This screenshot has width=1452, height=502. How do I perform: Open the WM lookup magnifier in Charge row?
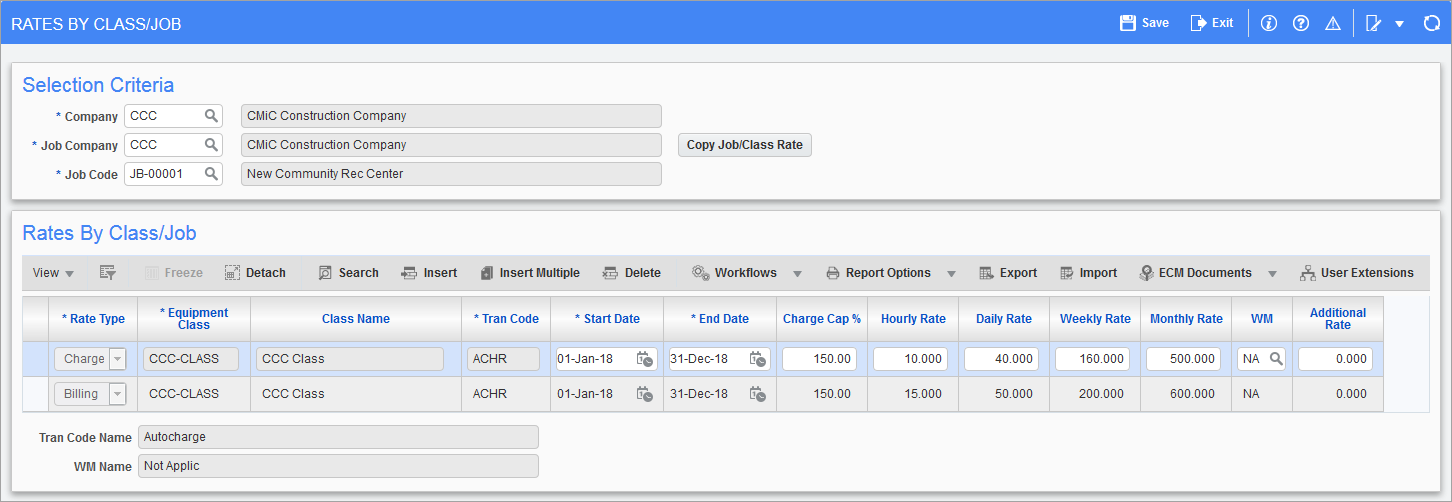click(1276, 359)
